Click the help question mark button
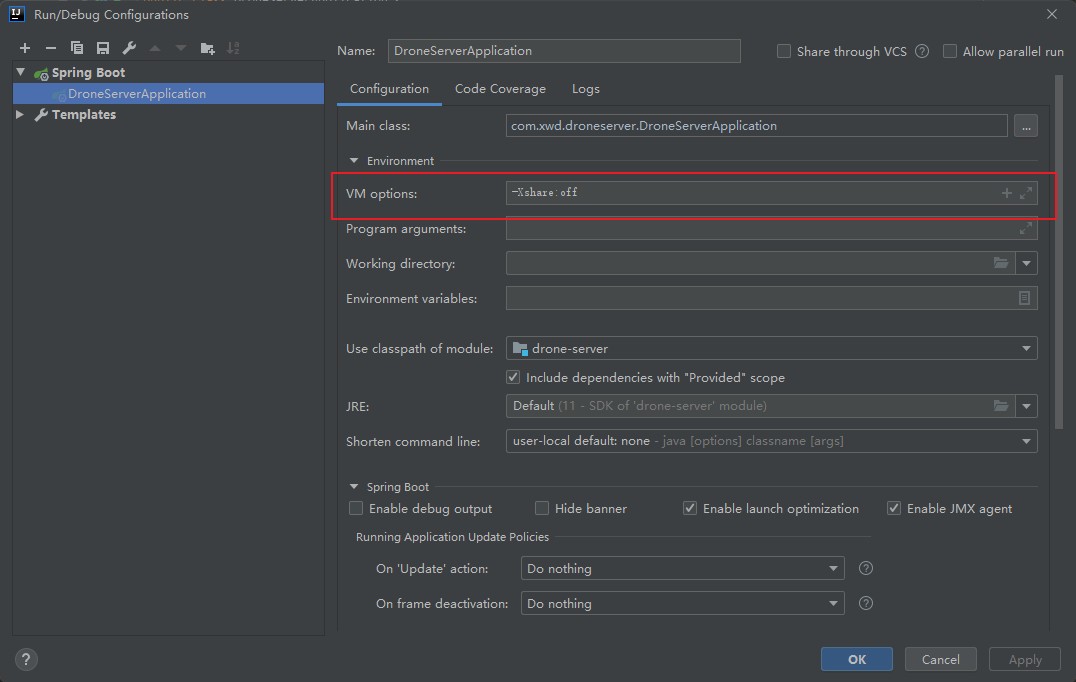Viewport: 1076px width, 682px height. pyautogui.click(x=27, y=659)
